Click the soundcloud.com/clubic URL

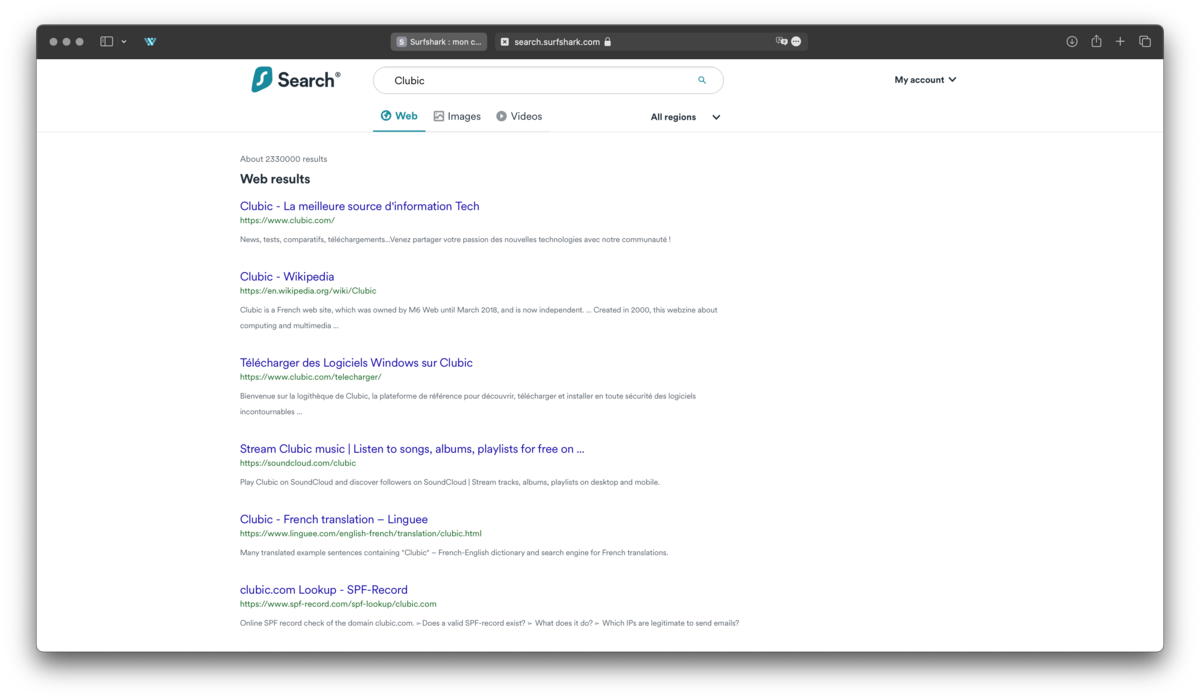point(298,463)
